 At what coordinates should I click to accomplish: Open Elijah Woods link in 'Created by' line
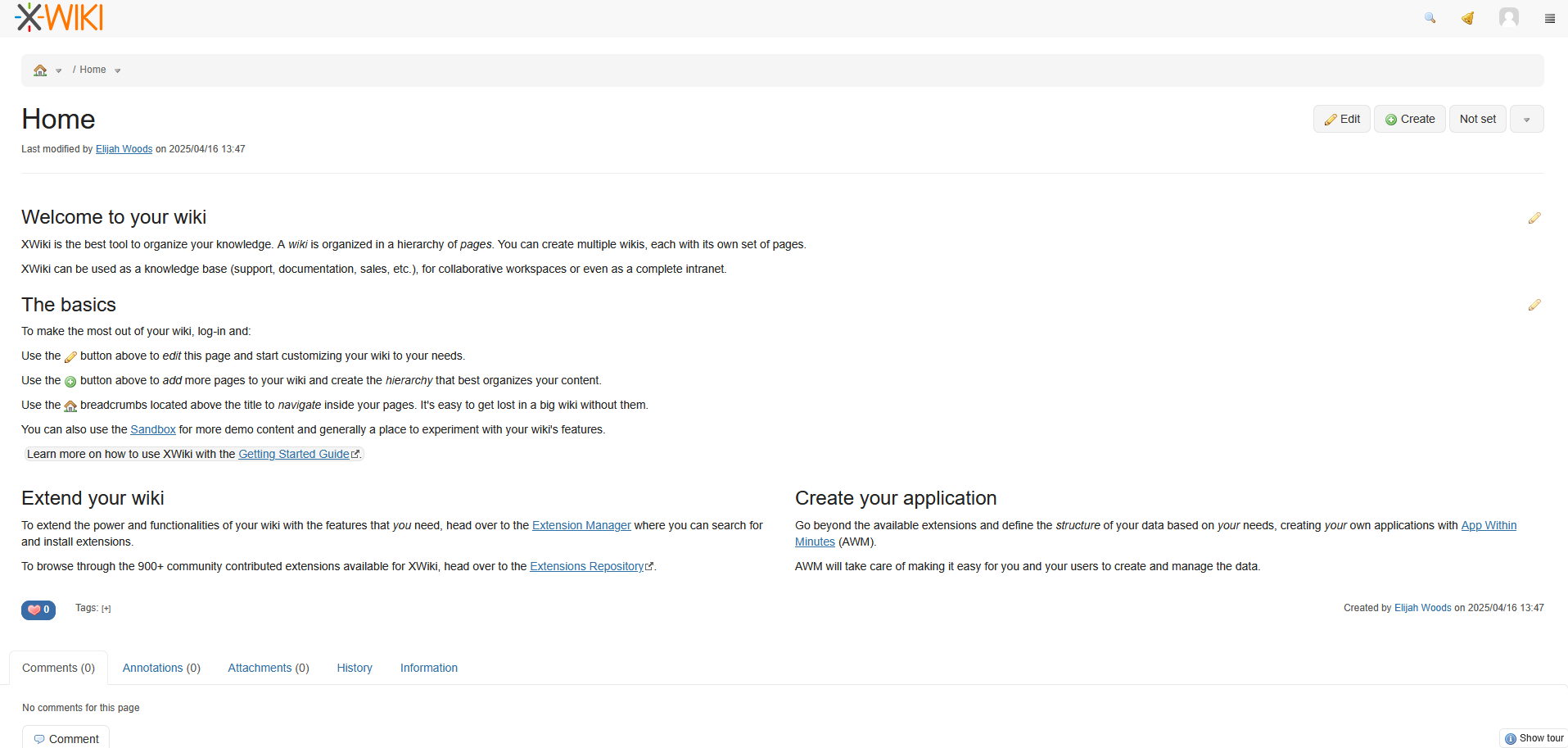point(1422,608)
